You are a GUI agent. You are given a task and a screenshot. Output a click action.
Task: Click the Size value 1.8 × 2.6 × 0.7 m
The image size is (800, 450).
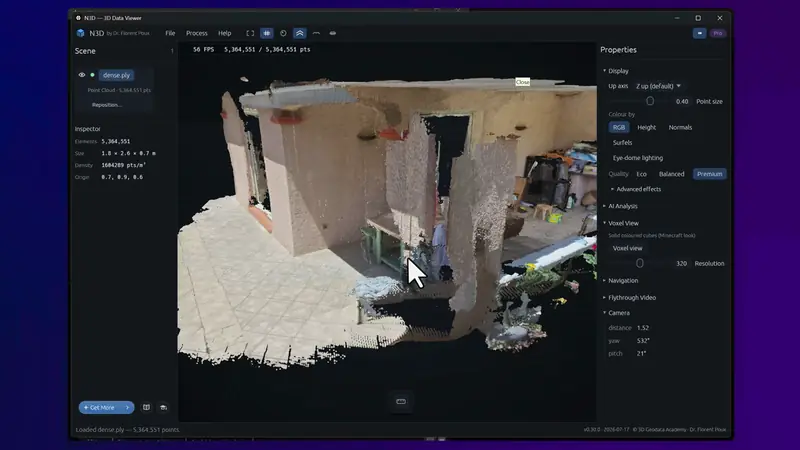(129, 153)
